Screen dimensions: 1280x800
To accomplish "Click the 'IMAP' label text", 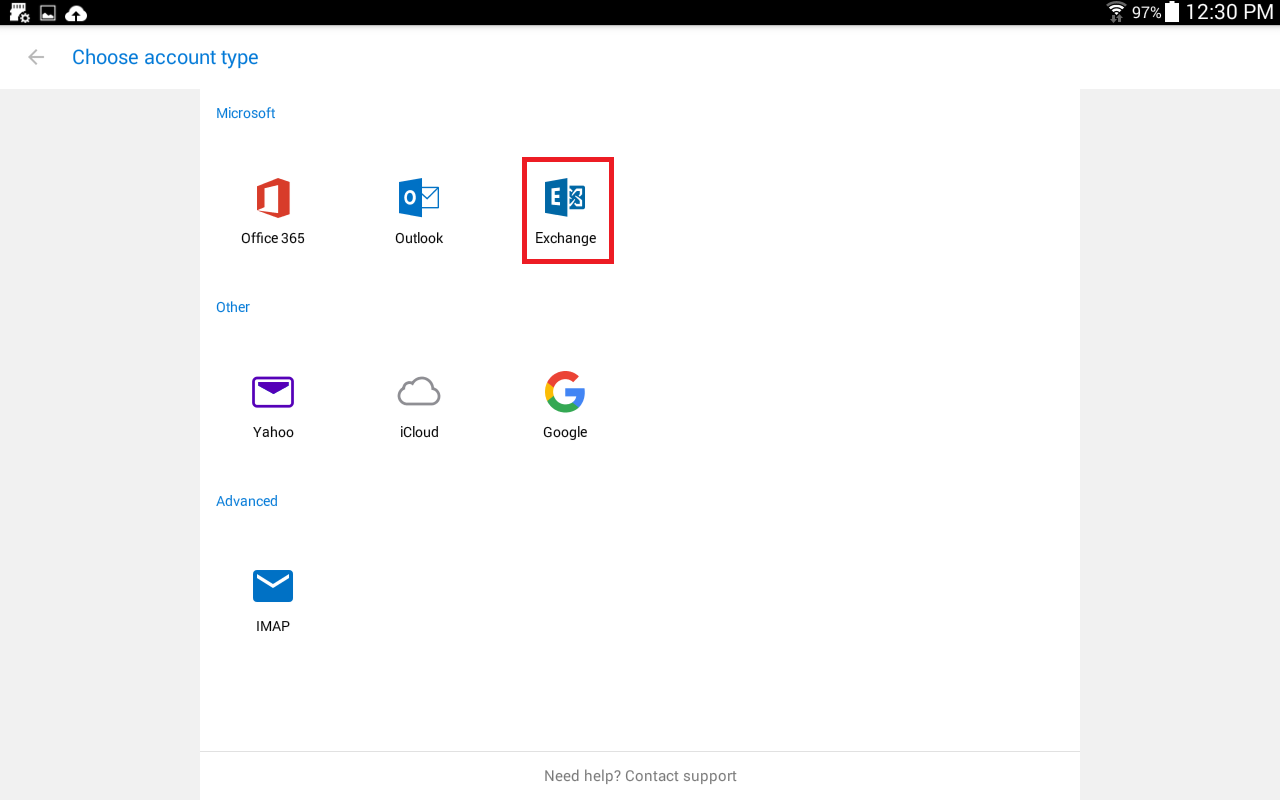I will (273, 626).
